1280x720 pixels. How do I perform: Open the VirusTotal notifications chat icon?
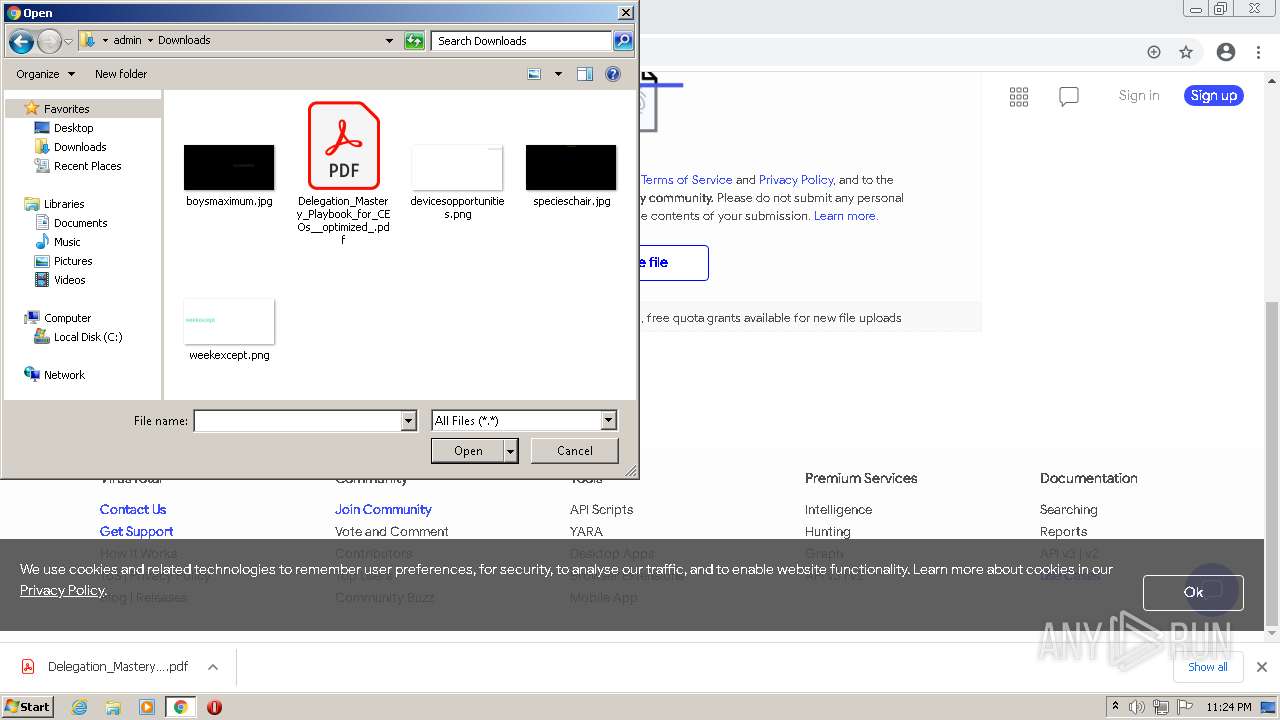[1069, 96]
